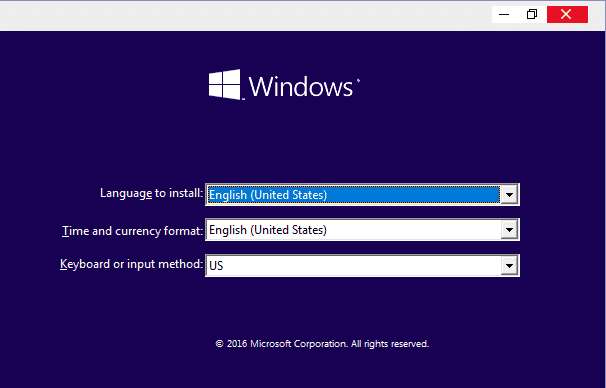Close the window with the red X
This screenshot has height=388, width=606.
[567, 15]
